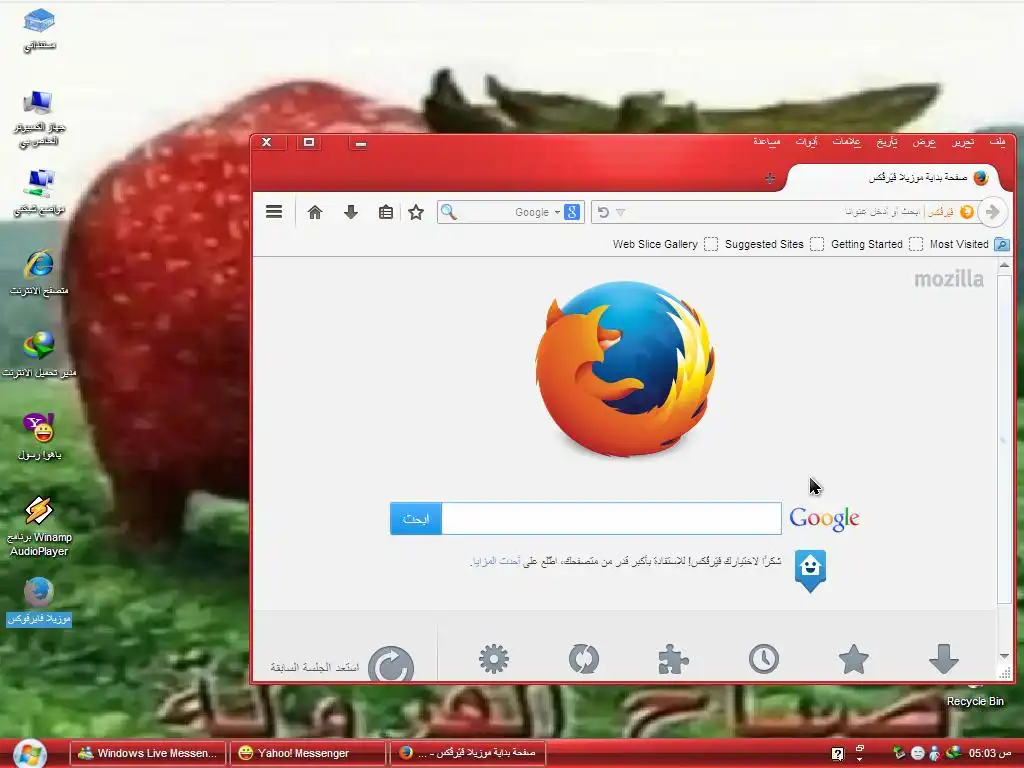1024x768 pixels.
Task: Open Sync icon on start page
Action: tap(584, 658)
